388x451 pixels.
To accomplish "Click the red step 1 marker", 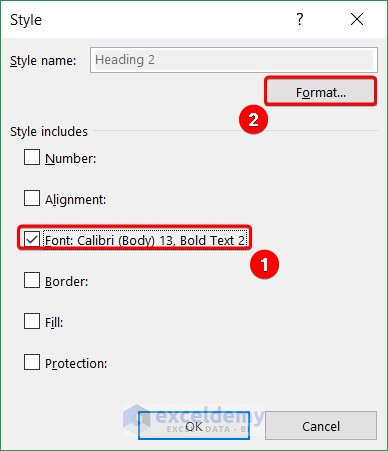I will (x=264, y=265).
